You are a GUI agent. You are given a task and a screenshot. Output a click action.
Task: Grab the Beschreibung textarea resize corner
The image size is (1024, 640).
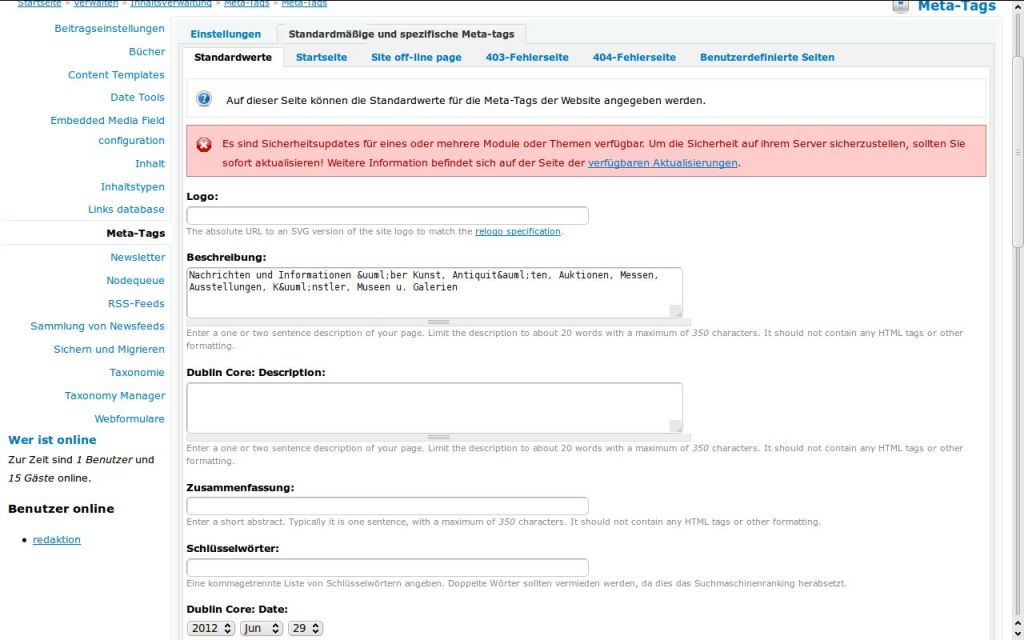(676, 311)
